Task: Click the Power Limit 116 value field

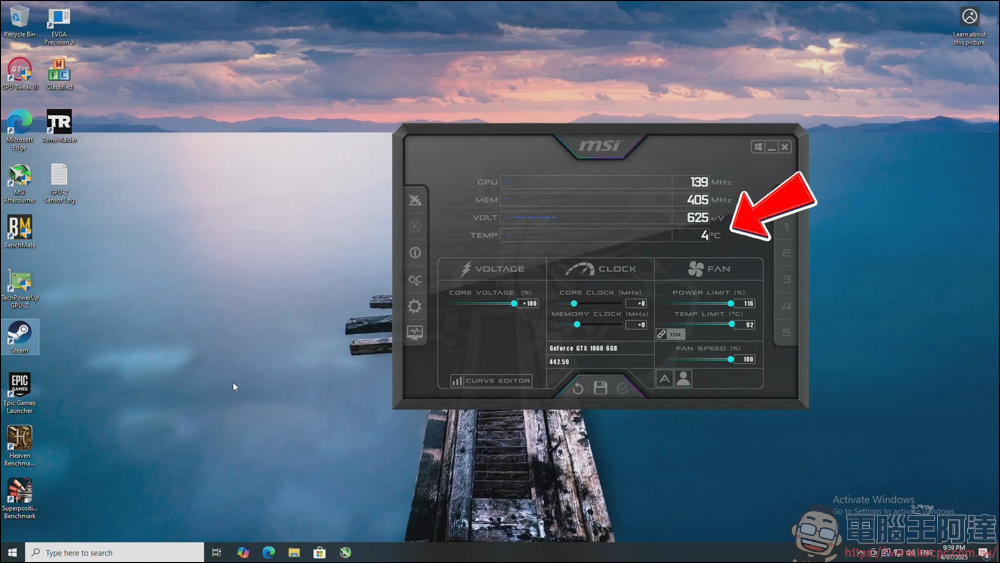Action: (746, 303)
